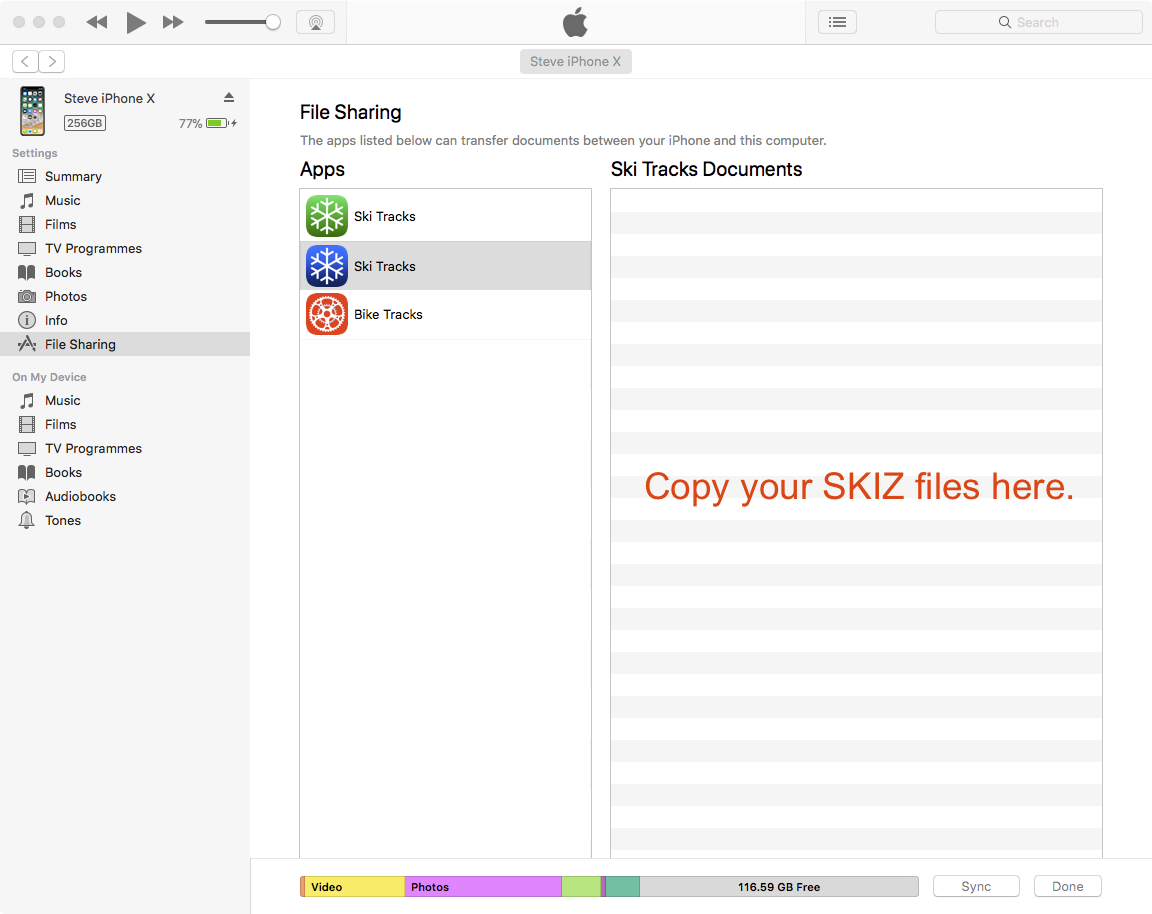Click the 116.59 GB Free storage segment

779,887
